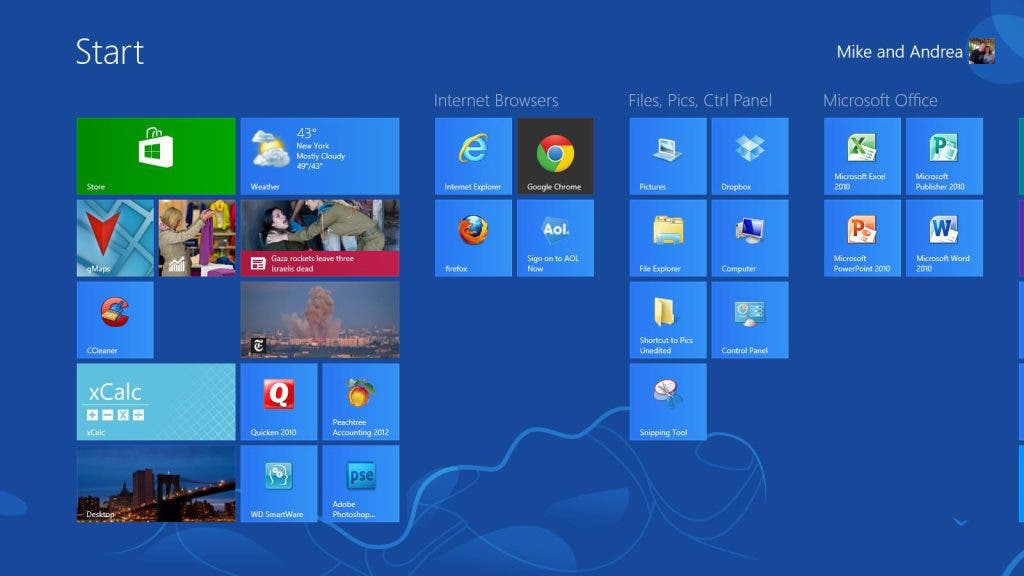Click the Internet Browsers group heading
The image size is (1024, 576).
click(496, 101)
